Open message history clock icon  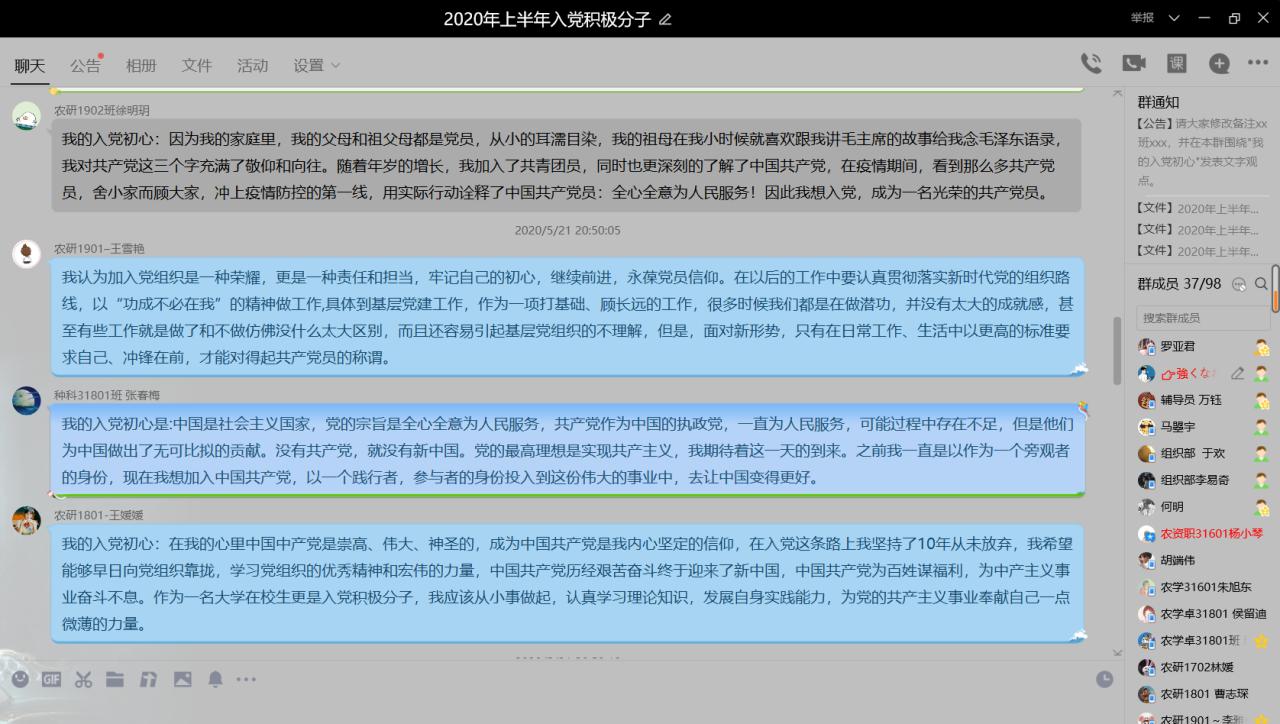pyautogui.click(x=1104, y=679)
